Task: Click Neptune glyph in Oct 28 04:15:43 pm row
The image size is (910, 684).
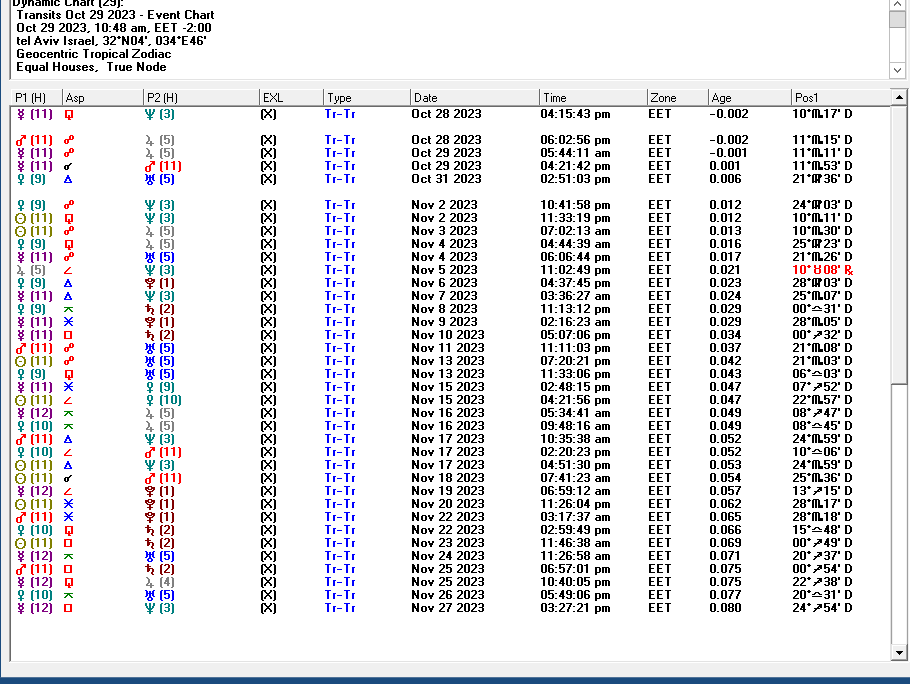Action: coord(150,114)
